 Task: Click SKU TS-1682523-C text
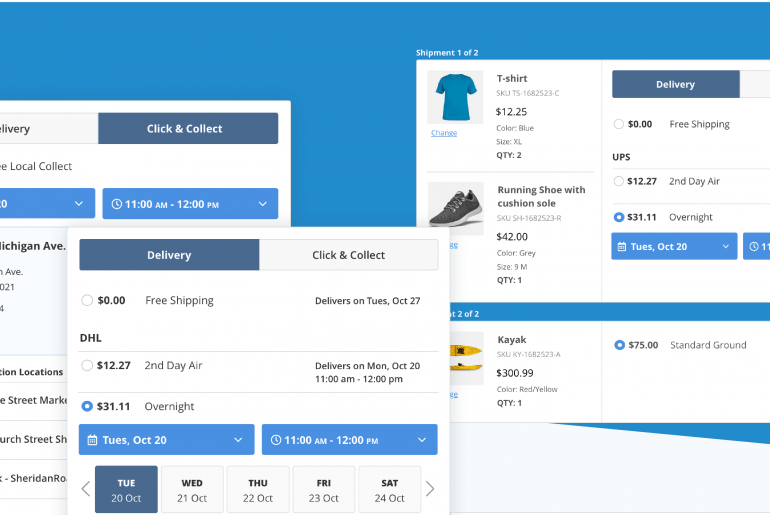pyautogui.click(x=527, y=93)
